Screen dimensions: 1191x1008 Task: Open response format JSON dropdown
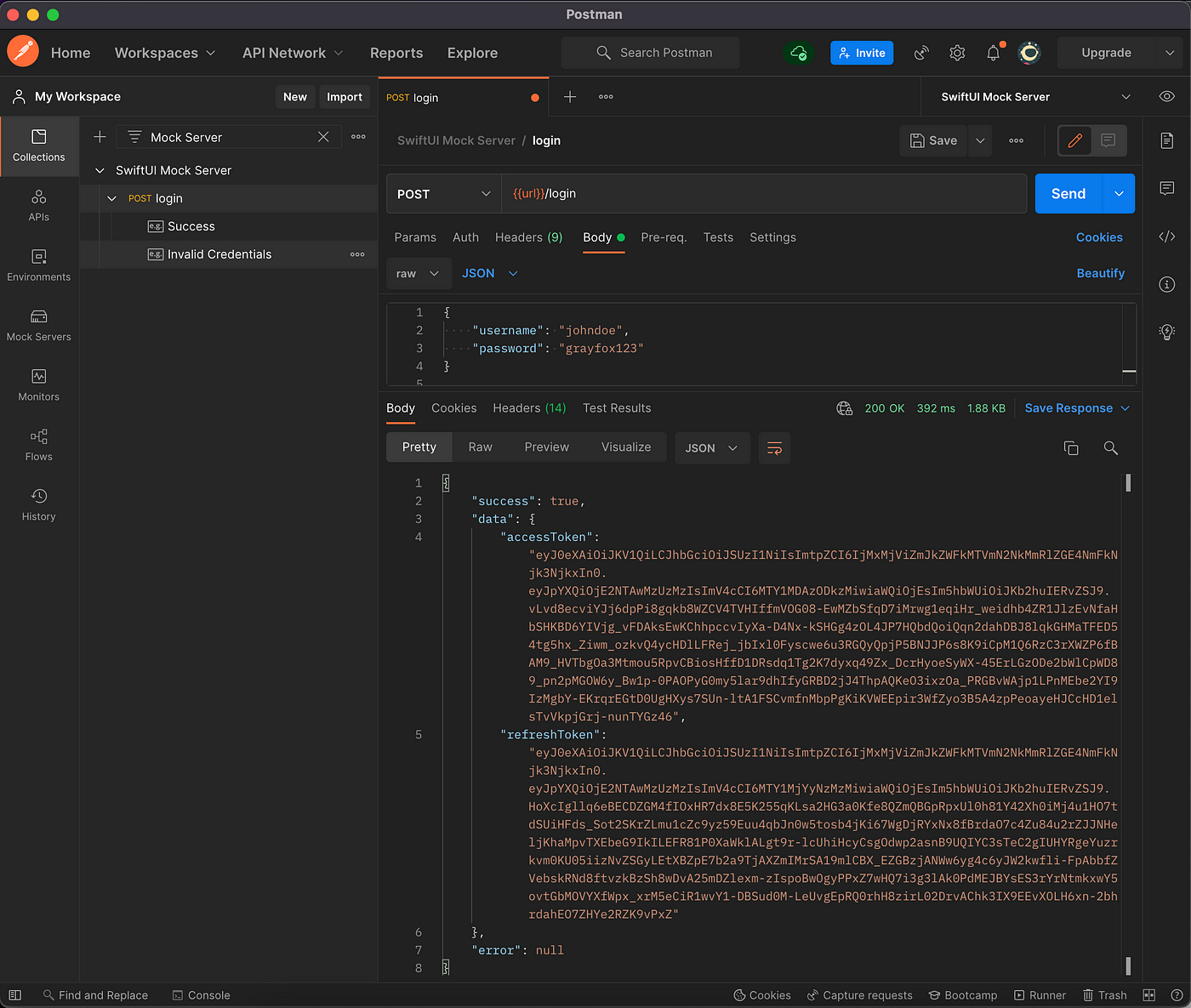point(712,448)
